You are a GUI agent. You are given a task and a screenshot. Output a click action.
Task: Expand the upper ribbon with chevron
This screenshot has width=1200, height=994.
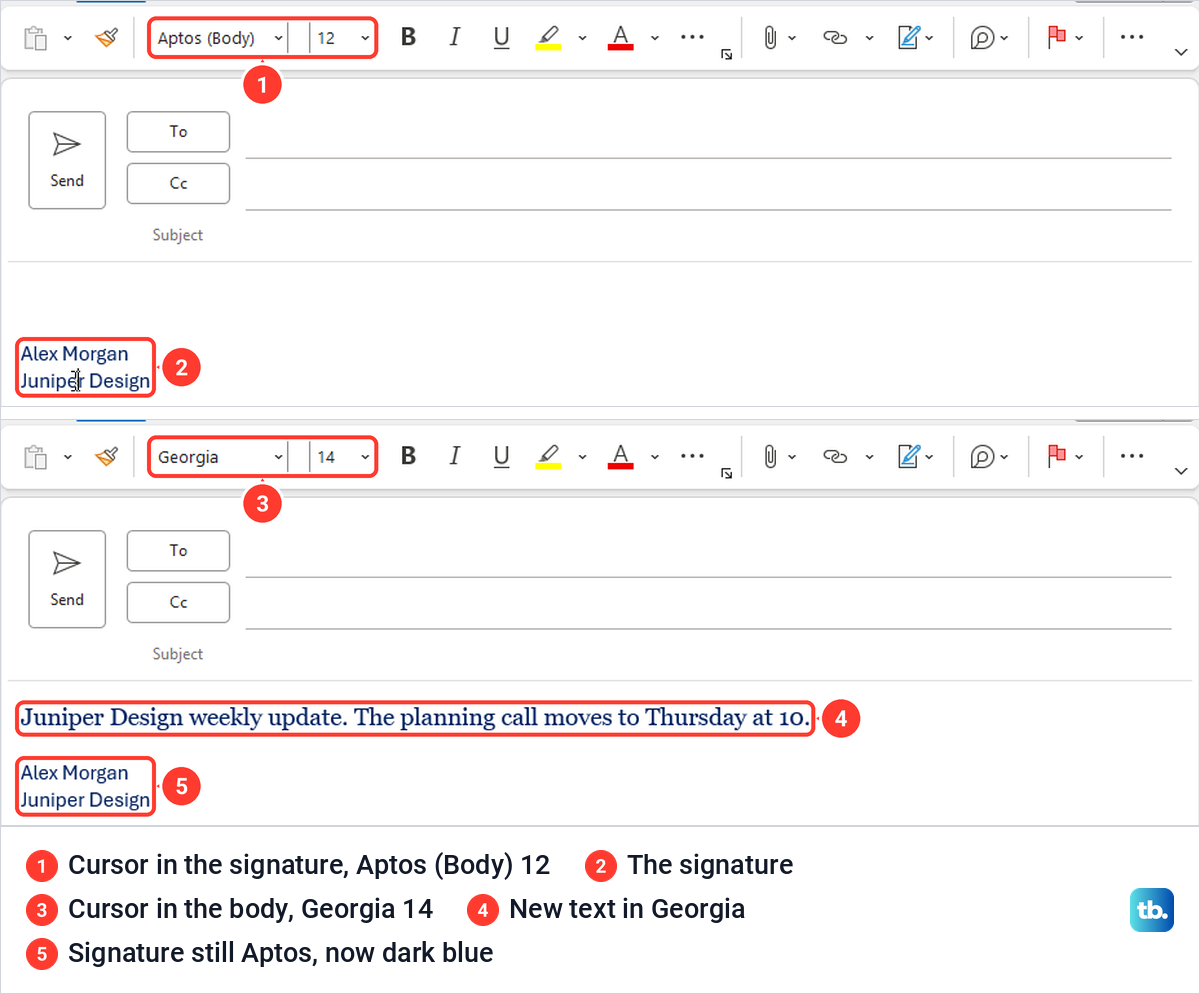(1180, 50)
